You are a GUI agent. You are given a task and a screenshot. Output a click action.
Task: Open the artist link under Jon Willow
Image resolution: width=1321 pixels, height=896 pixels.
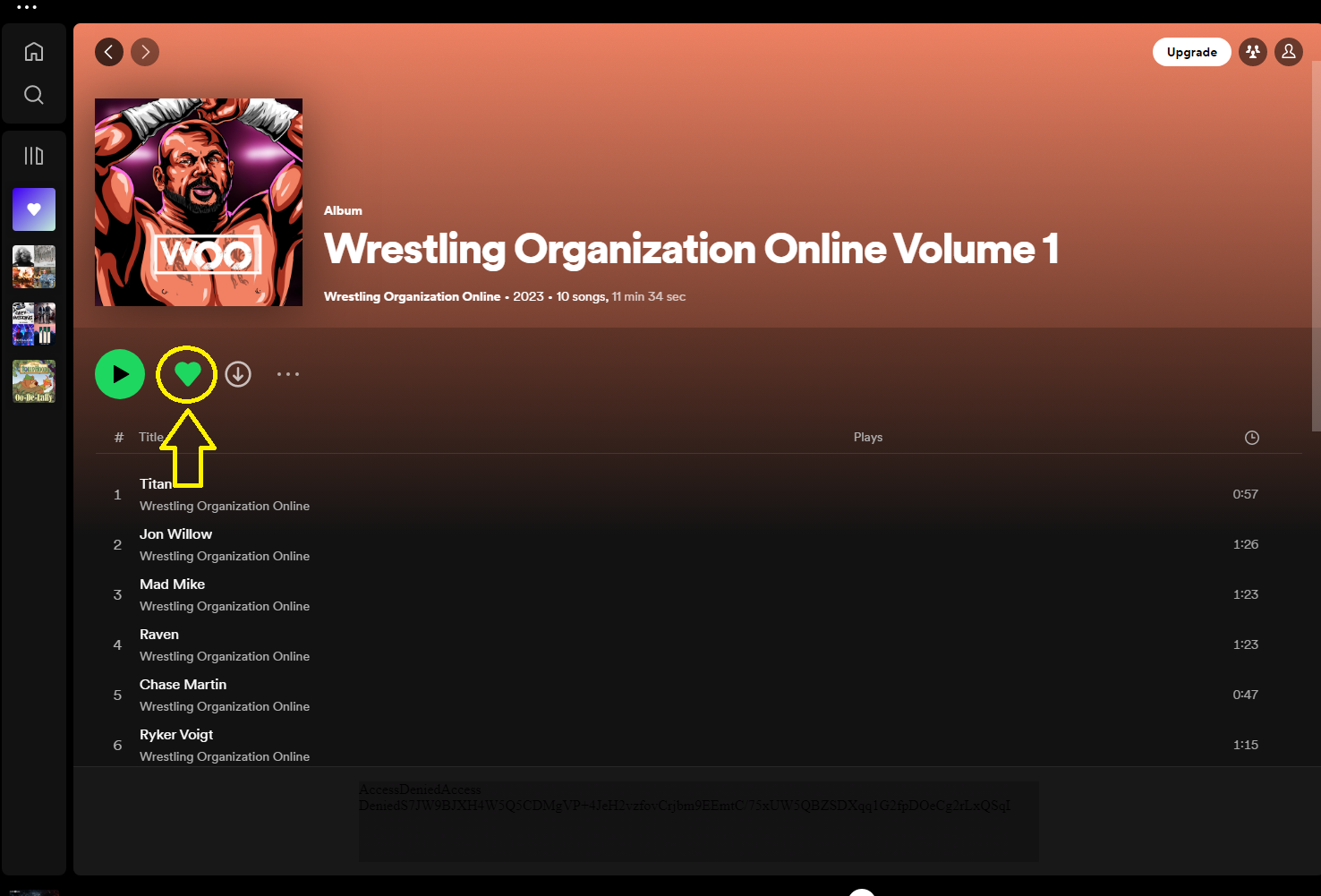[x=225, y=556]
